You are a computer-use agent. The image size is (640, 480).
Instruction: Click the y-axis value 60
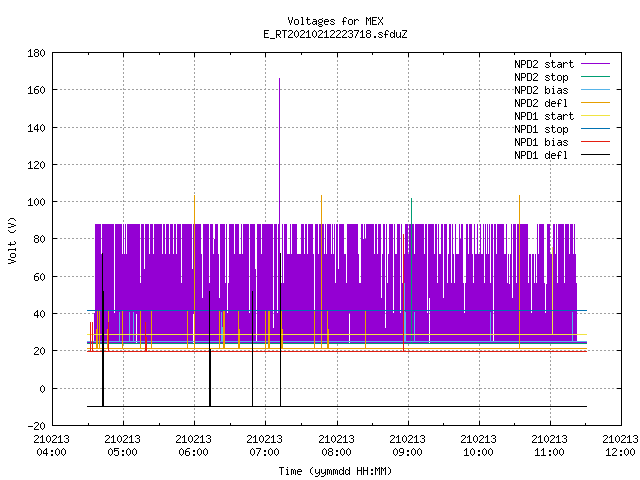pos(39,277)
